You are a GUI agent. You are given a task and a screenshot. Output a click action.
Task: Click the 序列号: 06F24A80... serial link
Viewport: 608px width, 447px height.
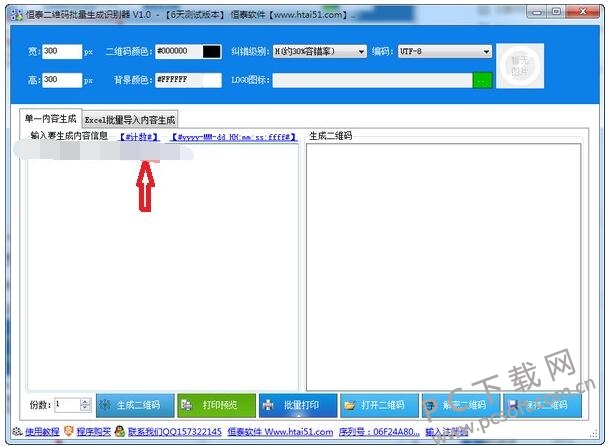[379, 431]
